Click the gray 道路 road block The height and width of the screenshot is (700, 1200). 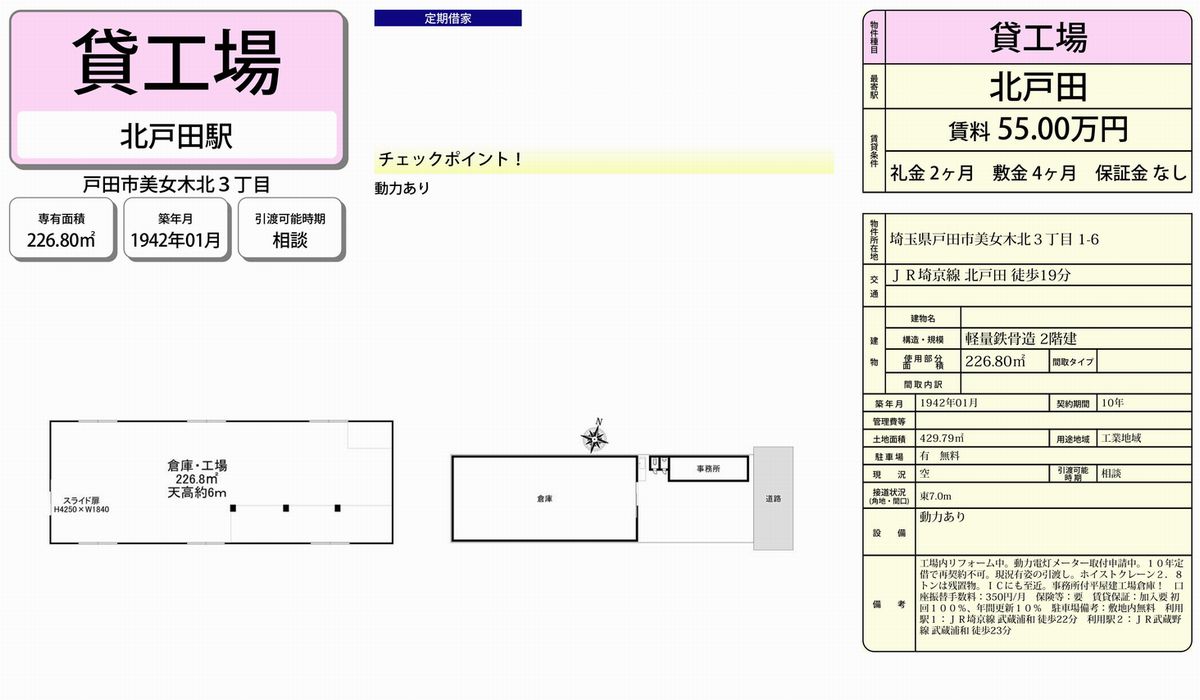click(773, 497)
